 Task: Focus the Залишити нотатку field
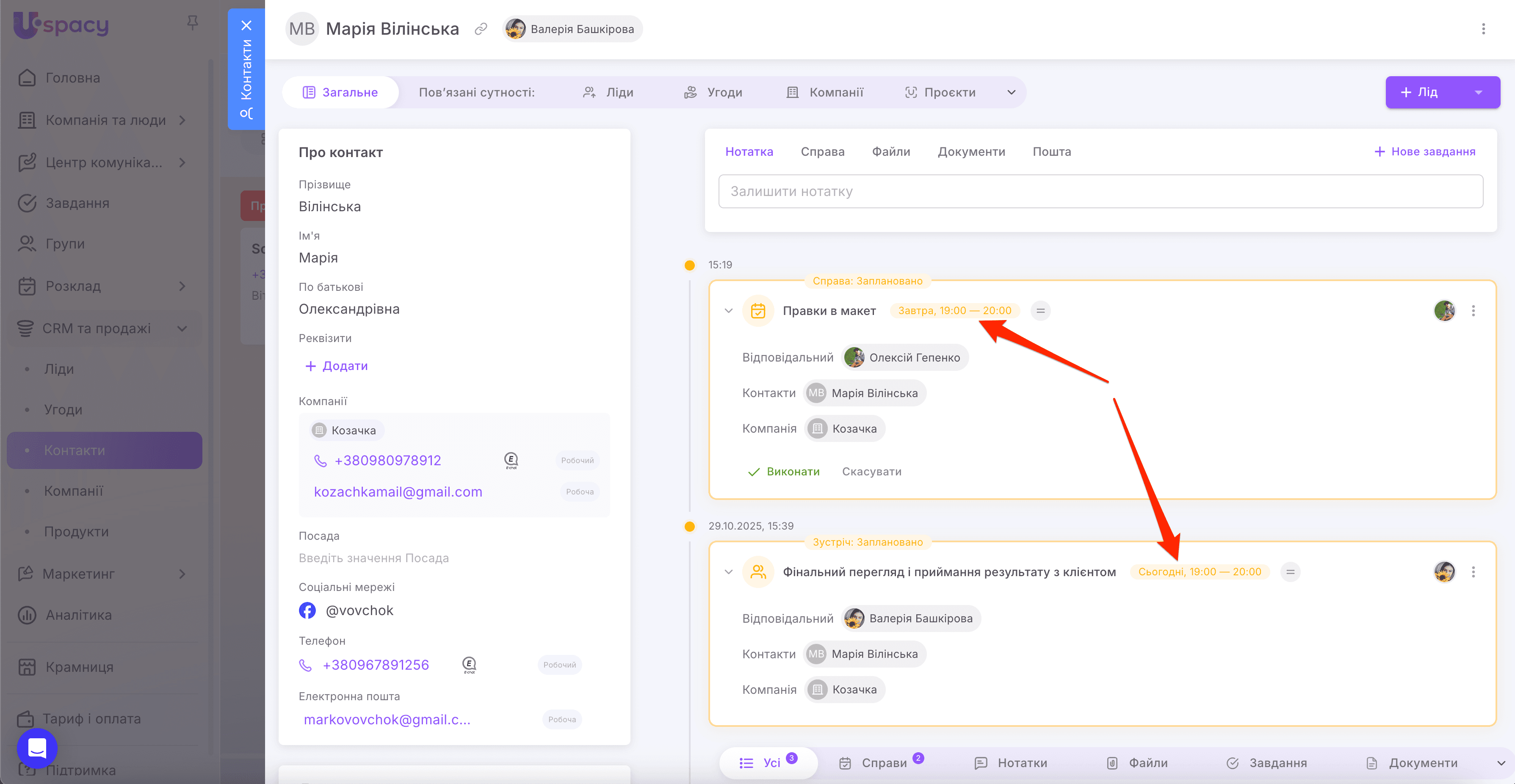(1100, 191)
